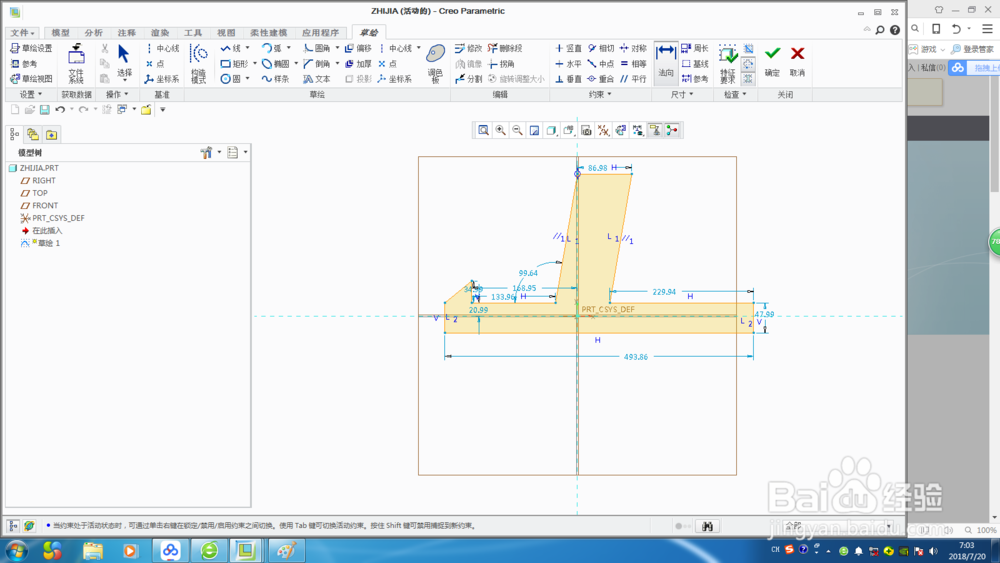Toggle shade closed loops in 检查 group

[749, 79]
